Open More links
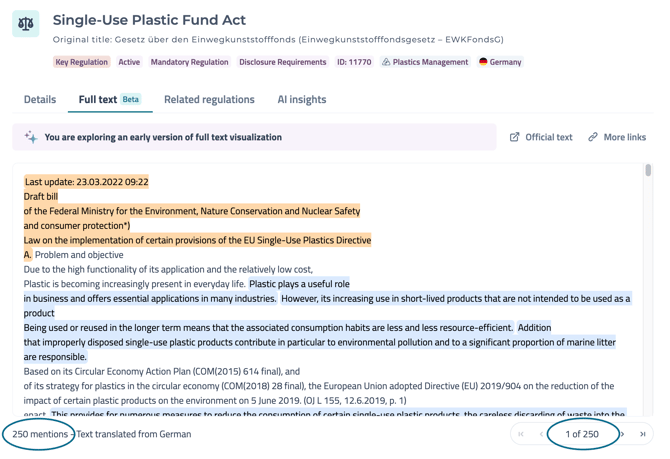 [x=624, y=137]
